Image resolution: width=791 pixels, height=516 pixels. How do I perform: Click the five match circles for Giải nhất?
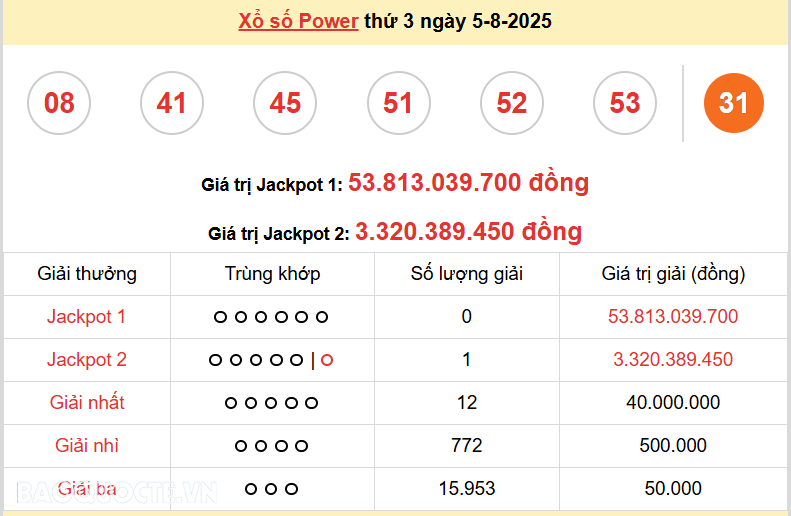point(271,403)
